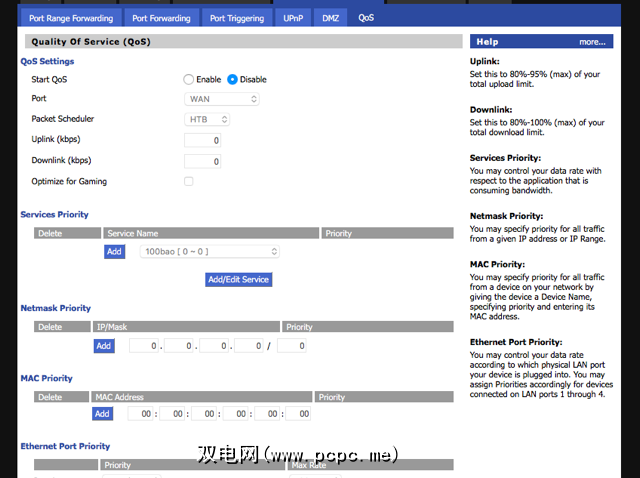Image resolution: width=640 pixels, height=478 pixels.
Task: Click the second IP octet field
Action: coord(179,346)
